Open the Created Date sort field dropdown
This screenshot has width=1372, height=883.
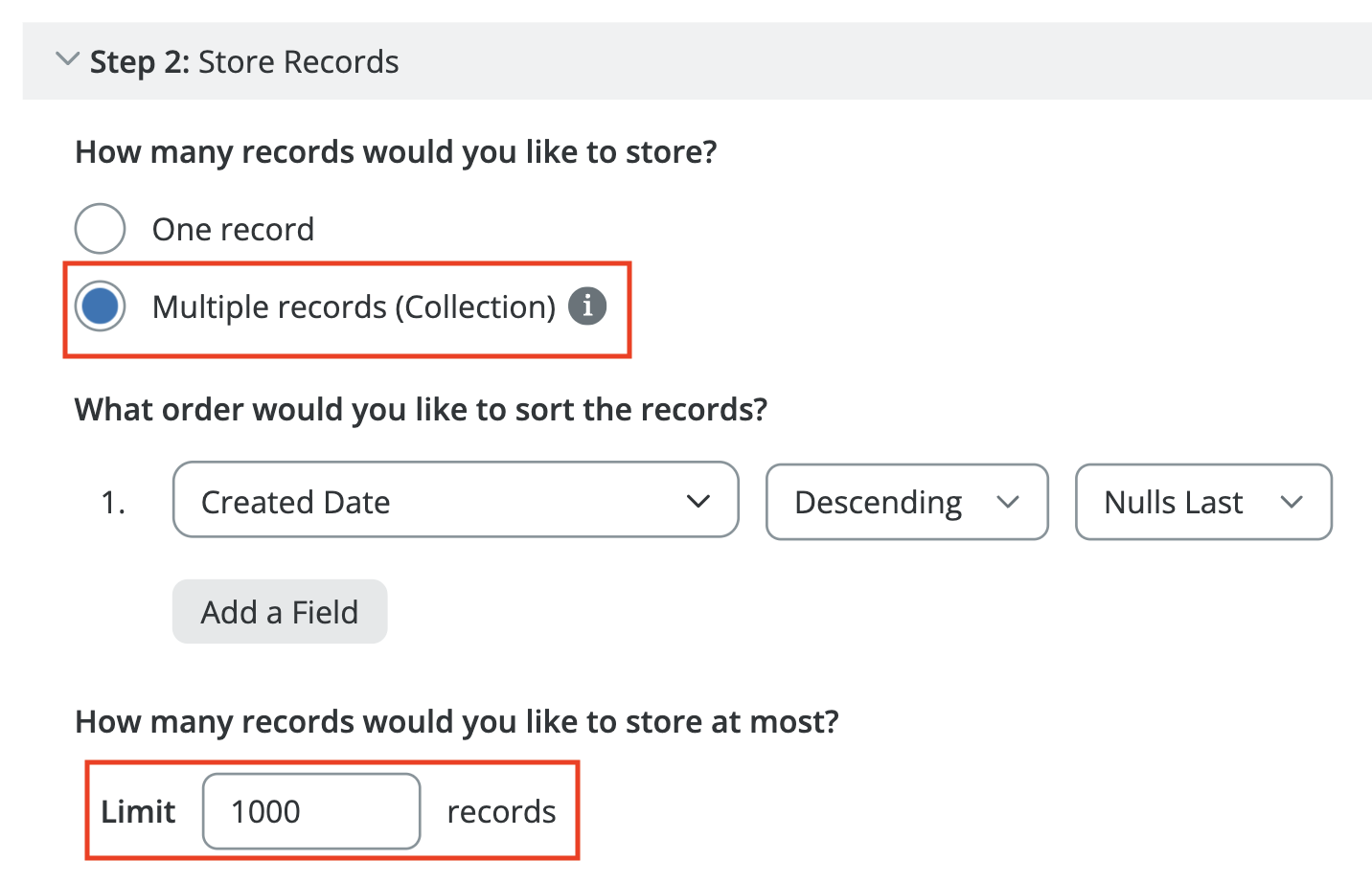tap(454, 501)
